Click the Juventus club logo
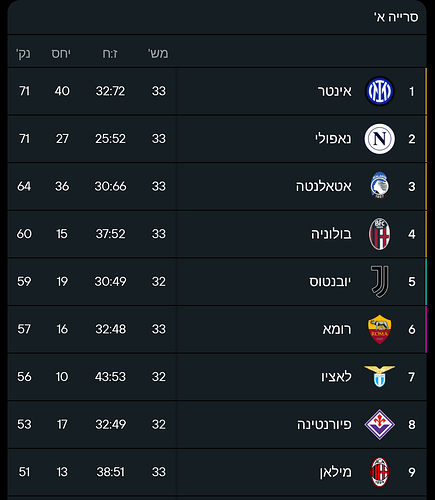Screen dimensions: 435x500 (x=380, y=282)
